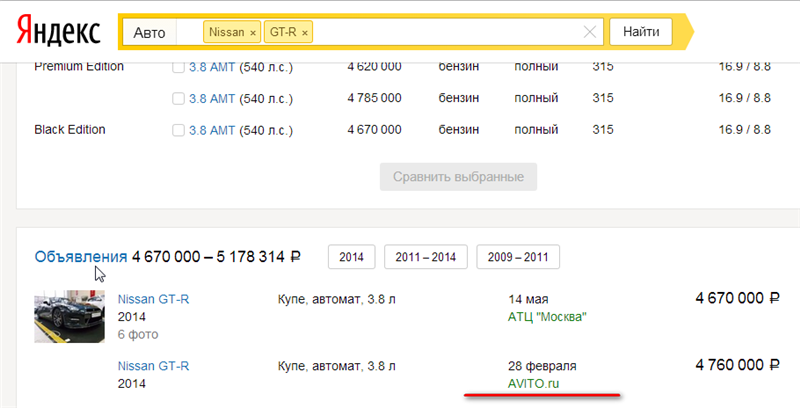Click the Сравнить выбранные button
800x408 pixels.
point(458,177)
